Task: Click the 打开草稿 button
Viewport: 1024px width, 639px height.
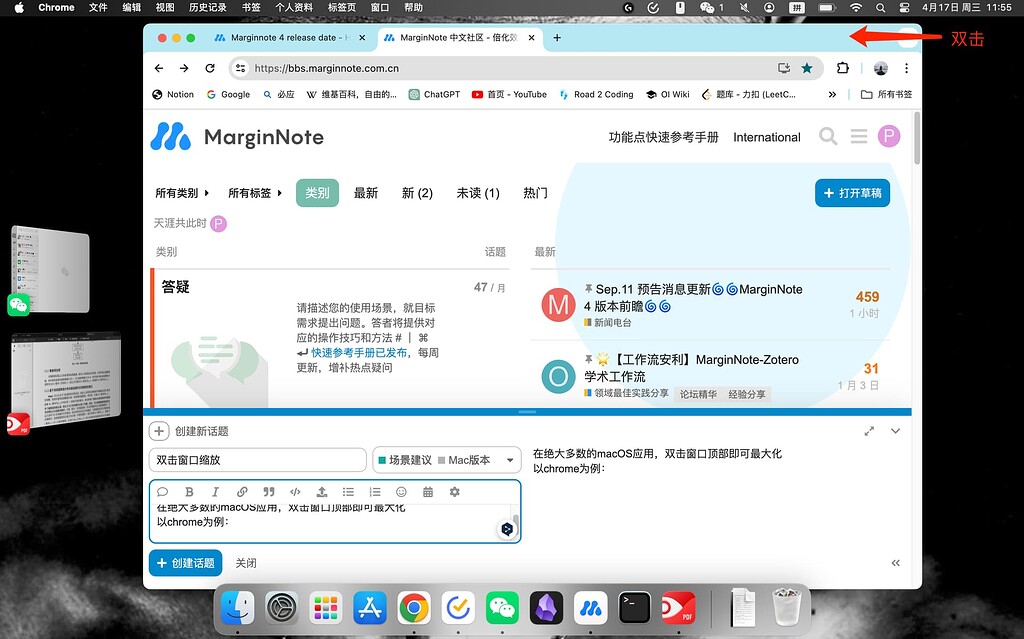Action: click(851, 193)
